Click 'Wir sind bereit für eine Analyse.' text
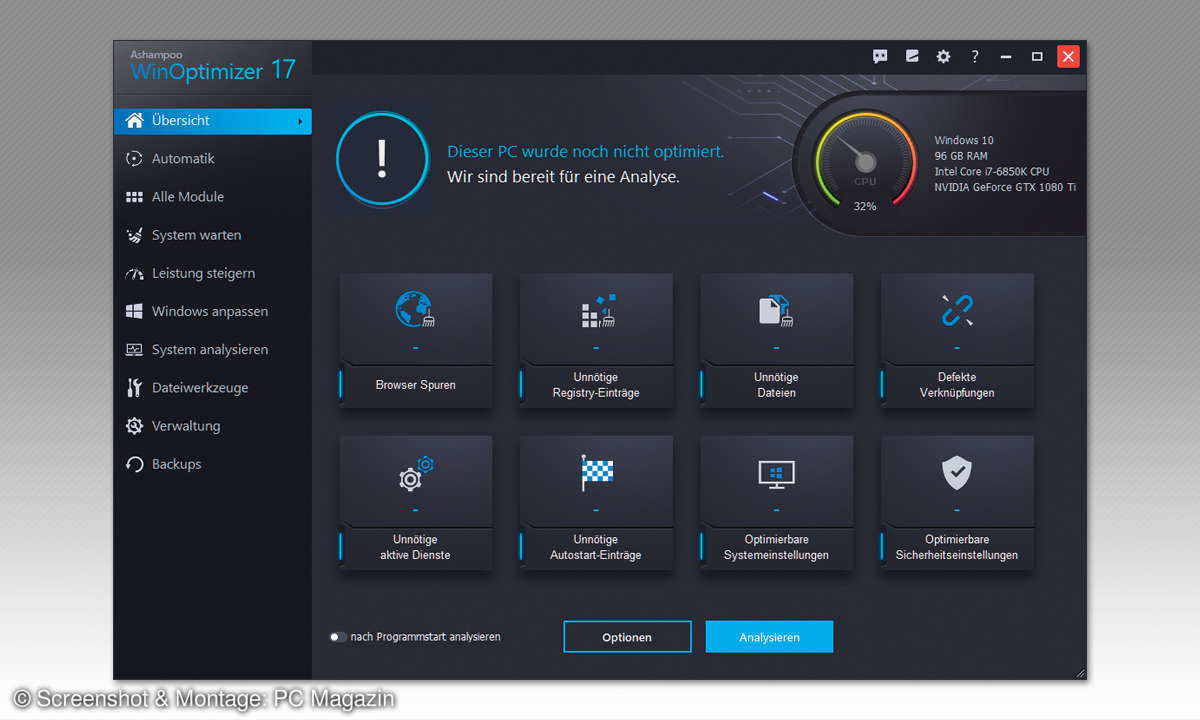This screenshot has height=720, width=1200. tap(563, 177)
